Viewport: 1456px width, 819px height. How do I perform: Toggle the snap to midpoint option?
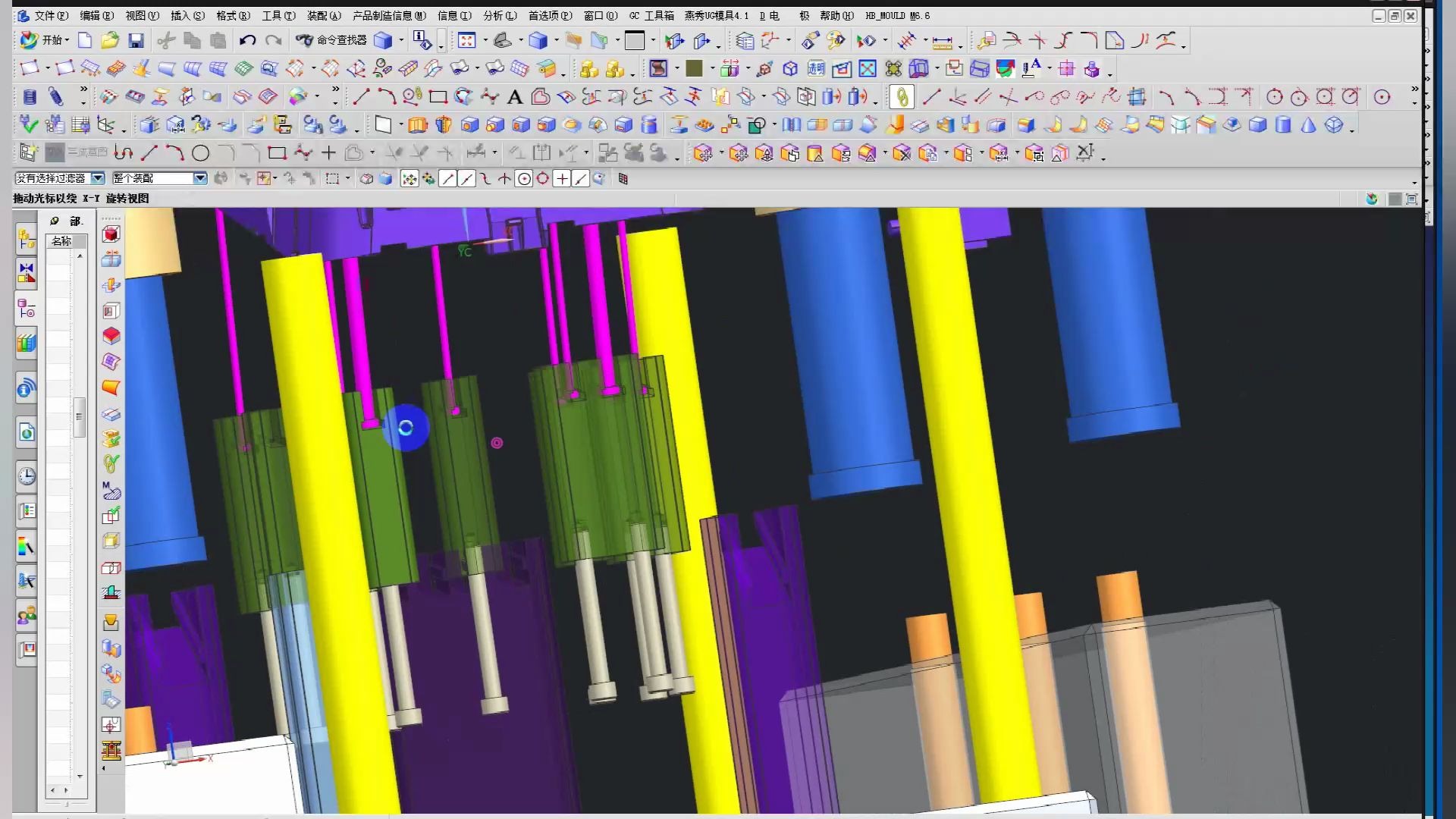[466, 179]
